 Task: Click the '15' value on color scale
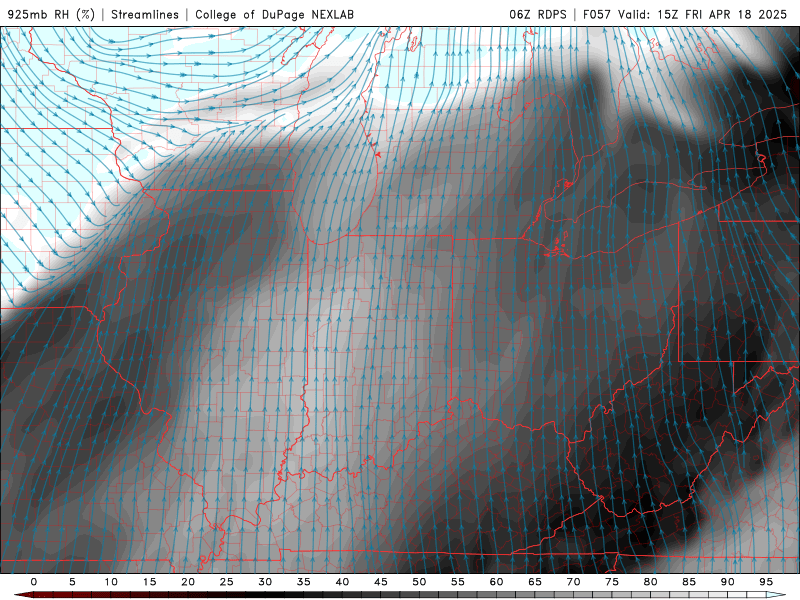tap(149, 582)
